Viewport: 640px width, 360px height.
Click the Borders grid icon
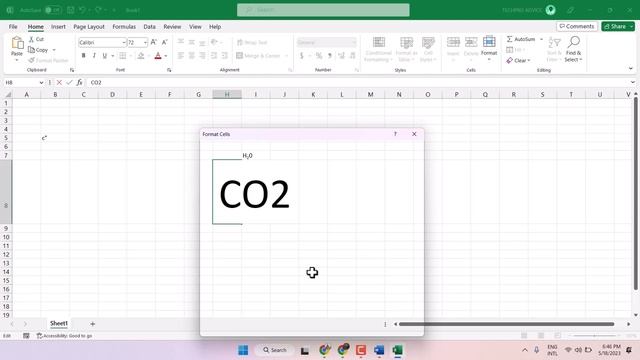pyautogui.click(x=122, y=56)
